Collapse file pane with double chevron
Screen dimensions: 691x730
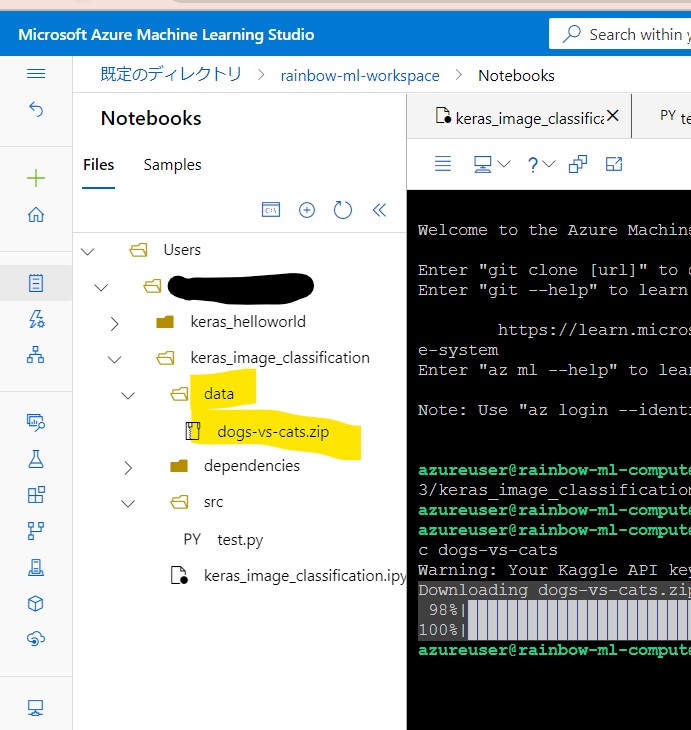[379, 210]
